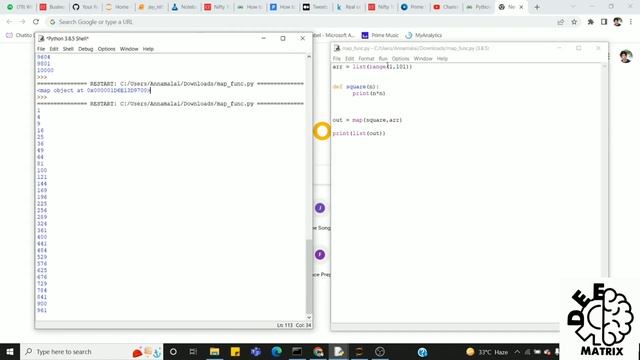Click Chrome address bar search field
Image resolution: width=640 pixels, height=360 pixels.
click(302, 22)
